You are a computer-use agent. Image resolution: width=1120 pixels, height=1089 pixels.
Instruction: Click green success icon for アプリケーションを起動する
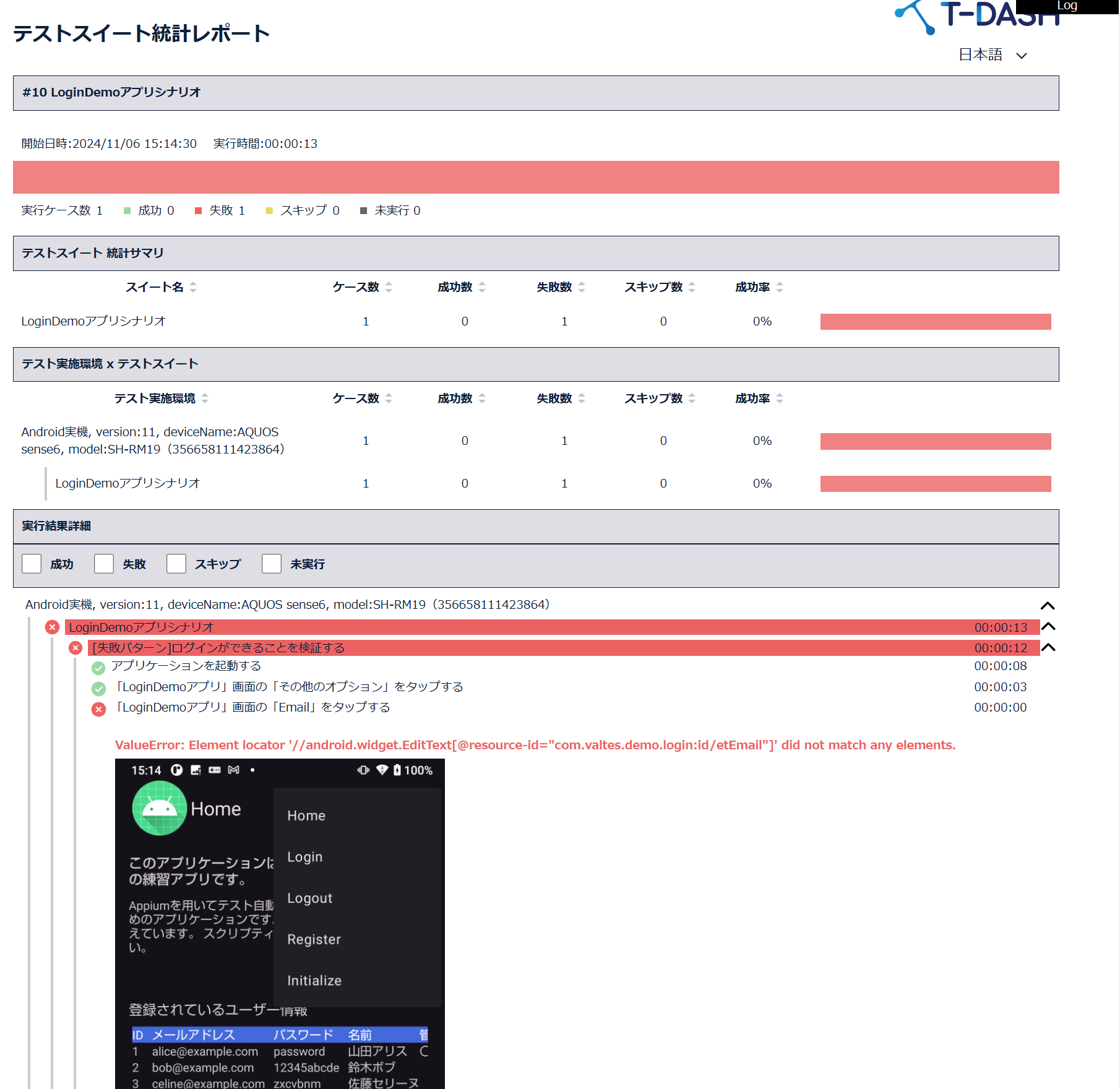point(98,668)
